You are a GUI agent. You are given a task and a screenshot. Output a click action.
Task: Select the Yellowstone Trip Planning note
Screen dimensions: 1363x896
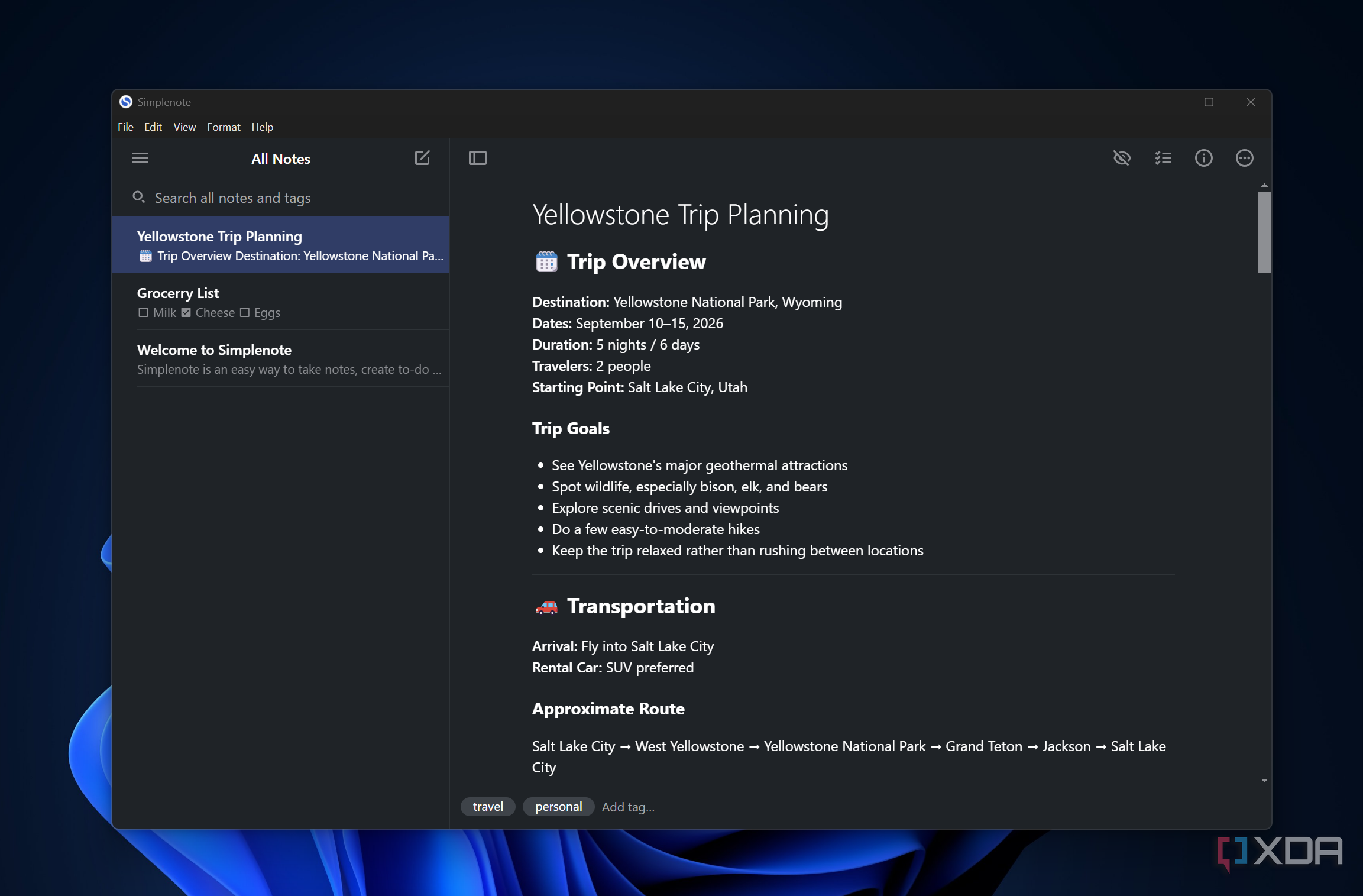(281, 245)
